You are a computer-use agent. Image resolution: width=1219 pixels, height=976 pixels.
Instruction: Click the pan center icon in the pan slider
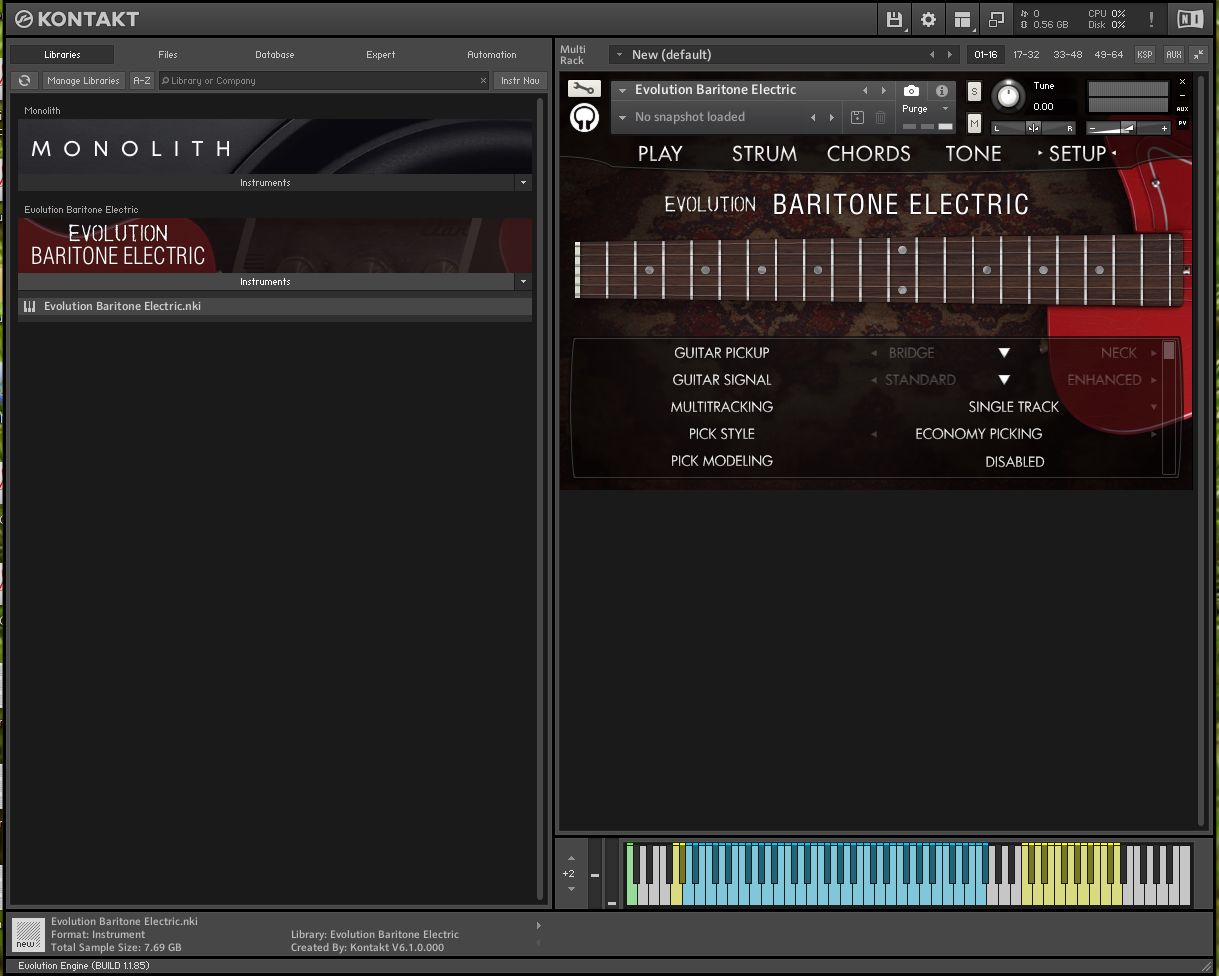coord(1033,127)
